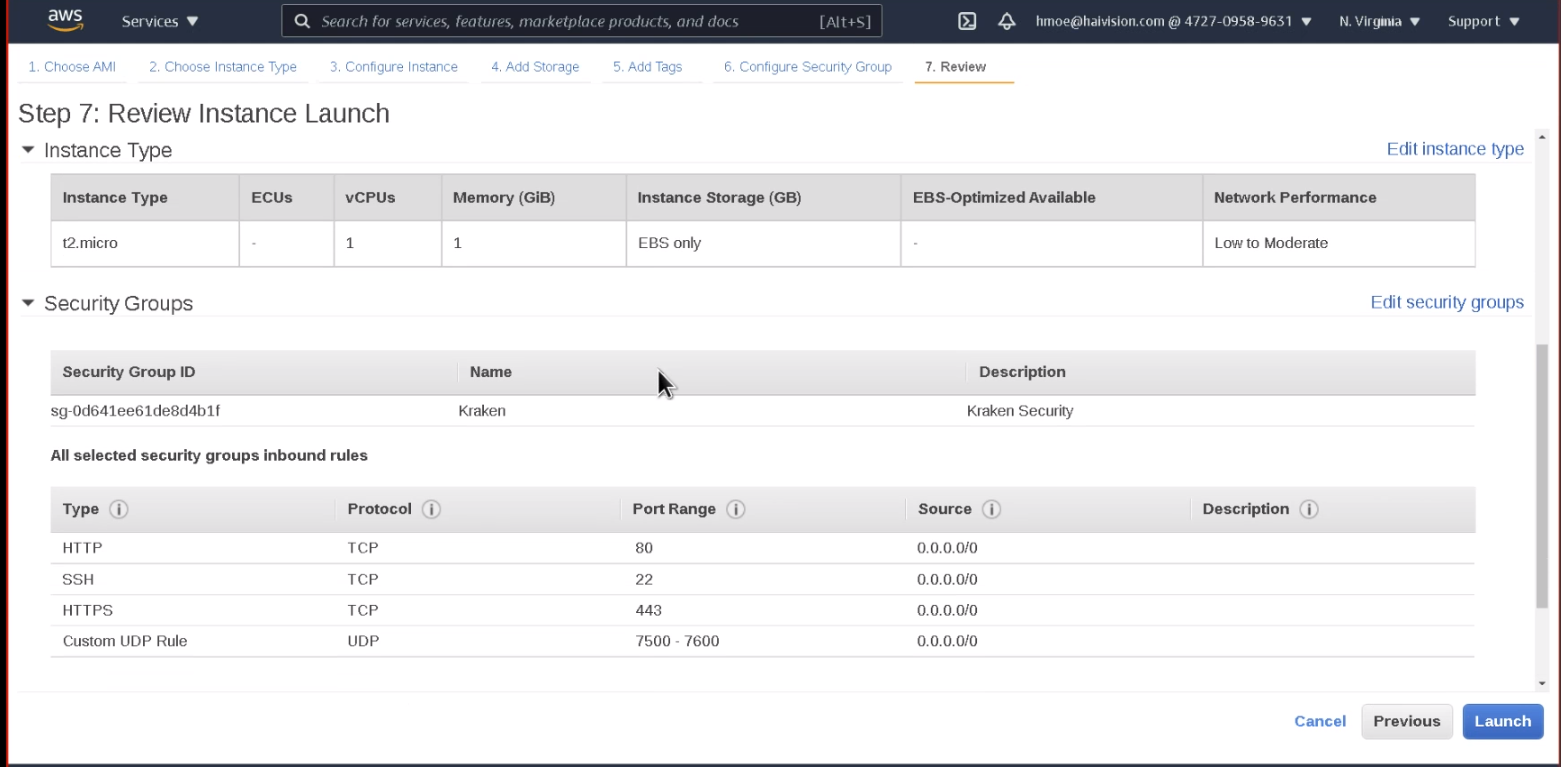Click the info icon beside Protocol column
This screenshot has height=767, width=1561.
[x=431, y=509]
